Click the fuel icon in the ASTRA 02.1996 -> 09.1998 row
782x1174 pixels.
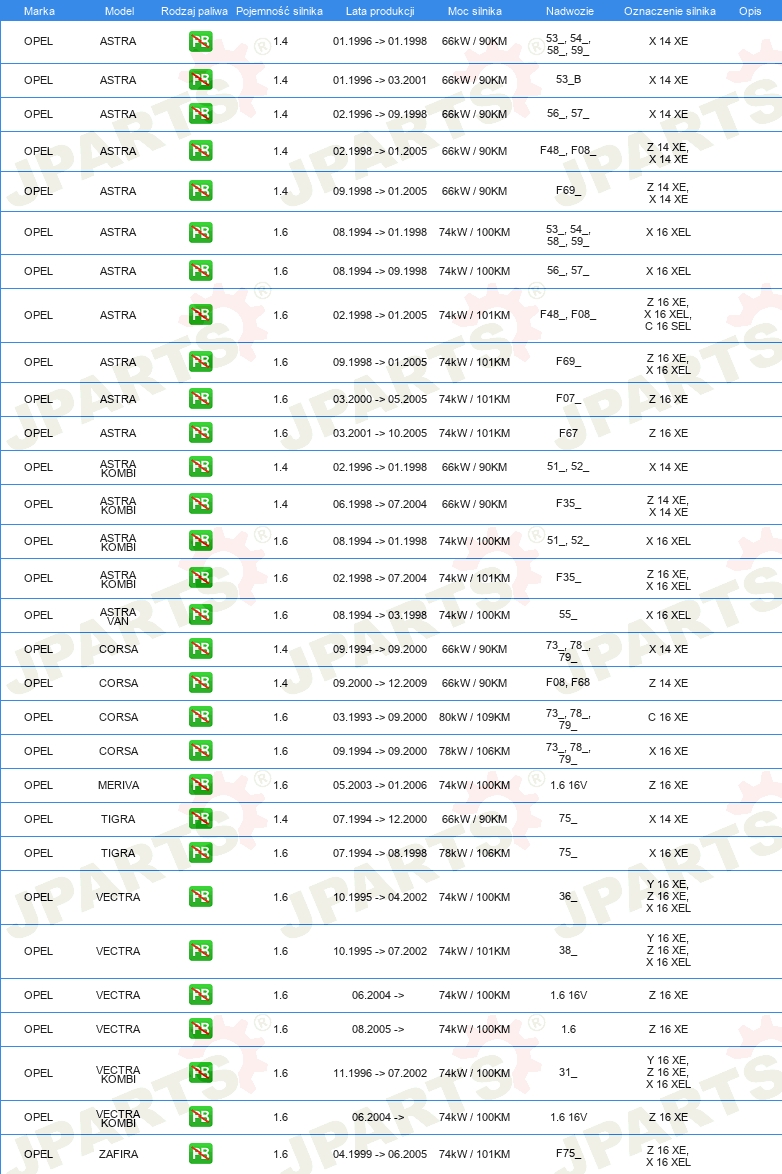(200, 114)
